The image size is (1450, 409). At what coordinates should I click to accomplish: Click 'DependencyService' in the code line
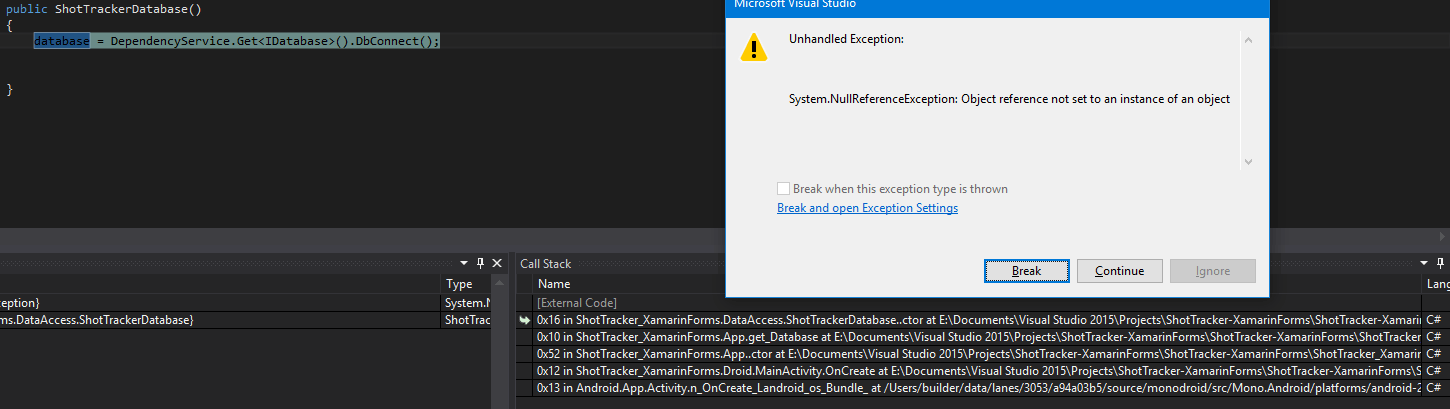tap(170, 41)
